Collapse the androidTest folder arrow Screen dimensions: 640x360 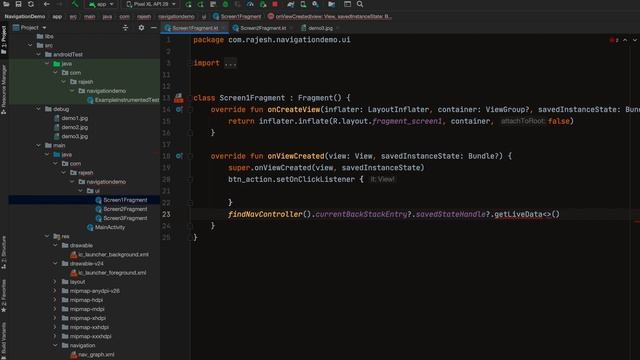pyautogui.click(x=38, y=54)
